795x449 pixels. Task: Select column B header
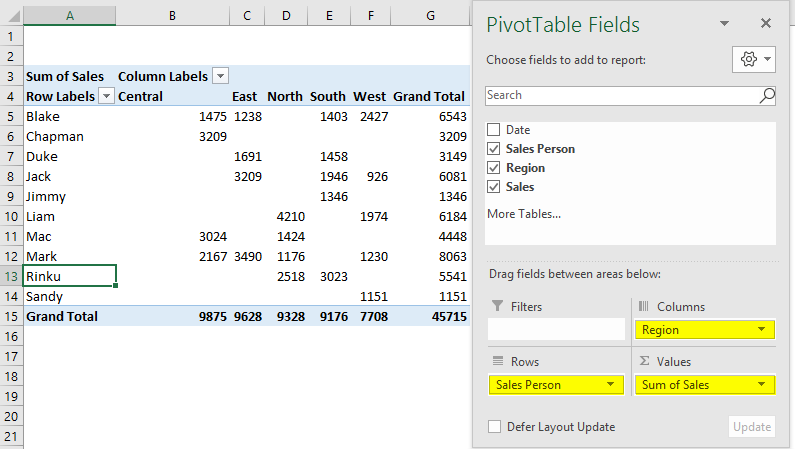[172, 16]
